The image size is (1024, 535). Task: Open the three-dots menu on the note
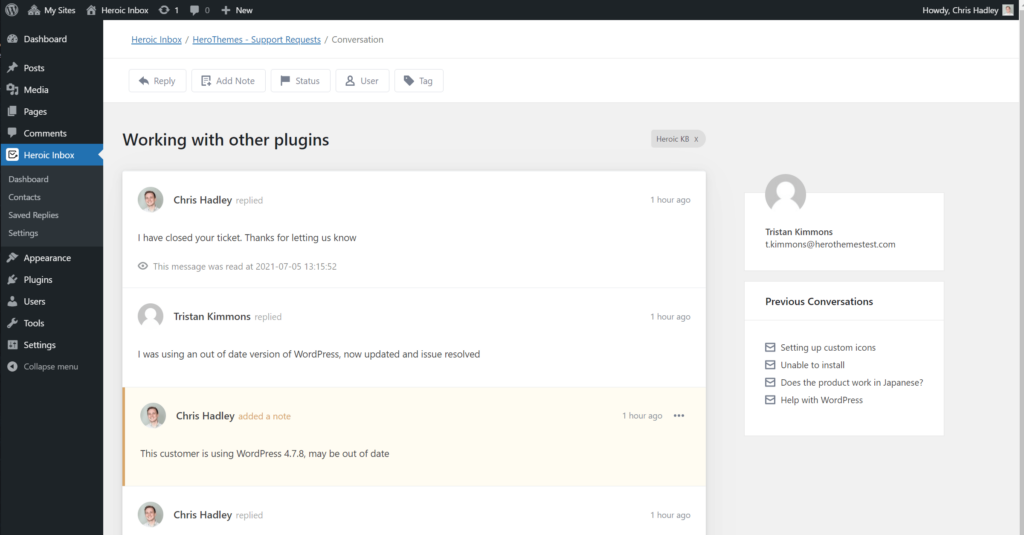(x=679, y=416)
